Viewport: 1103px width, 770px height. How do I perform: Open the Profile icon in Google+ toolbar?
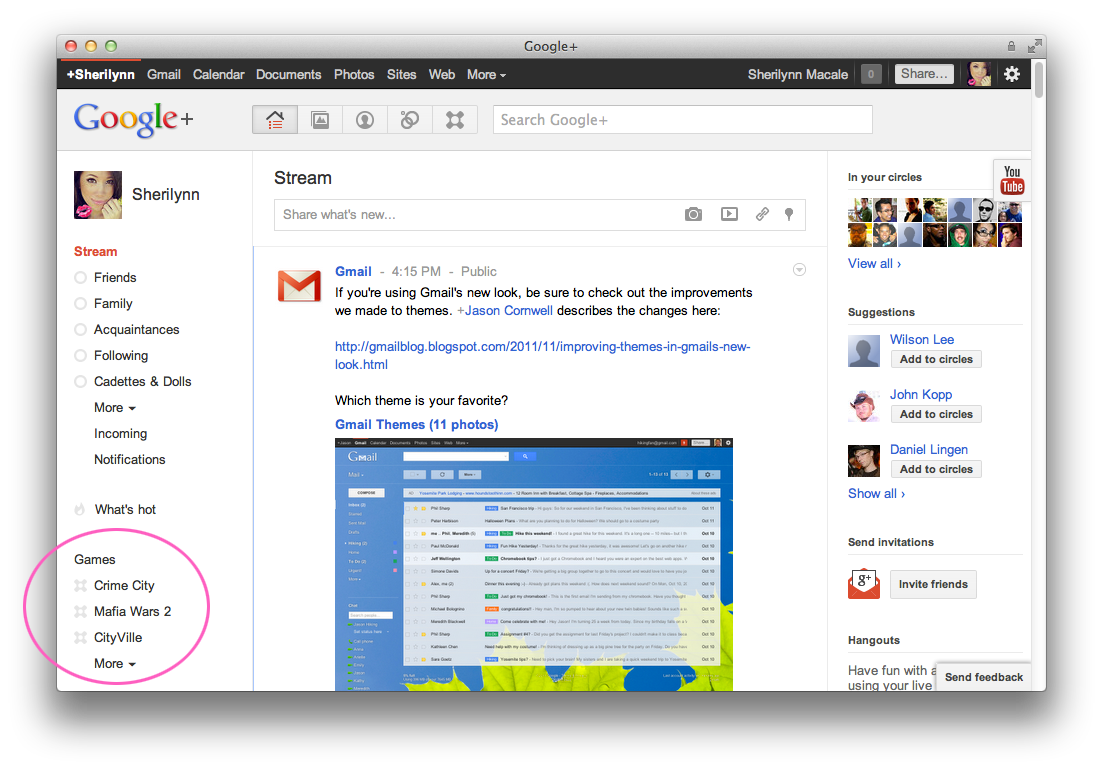point(365,120)
